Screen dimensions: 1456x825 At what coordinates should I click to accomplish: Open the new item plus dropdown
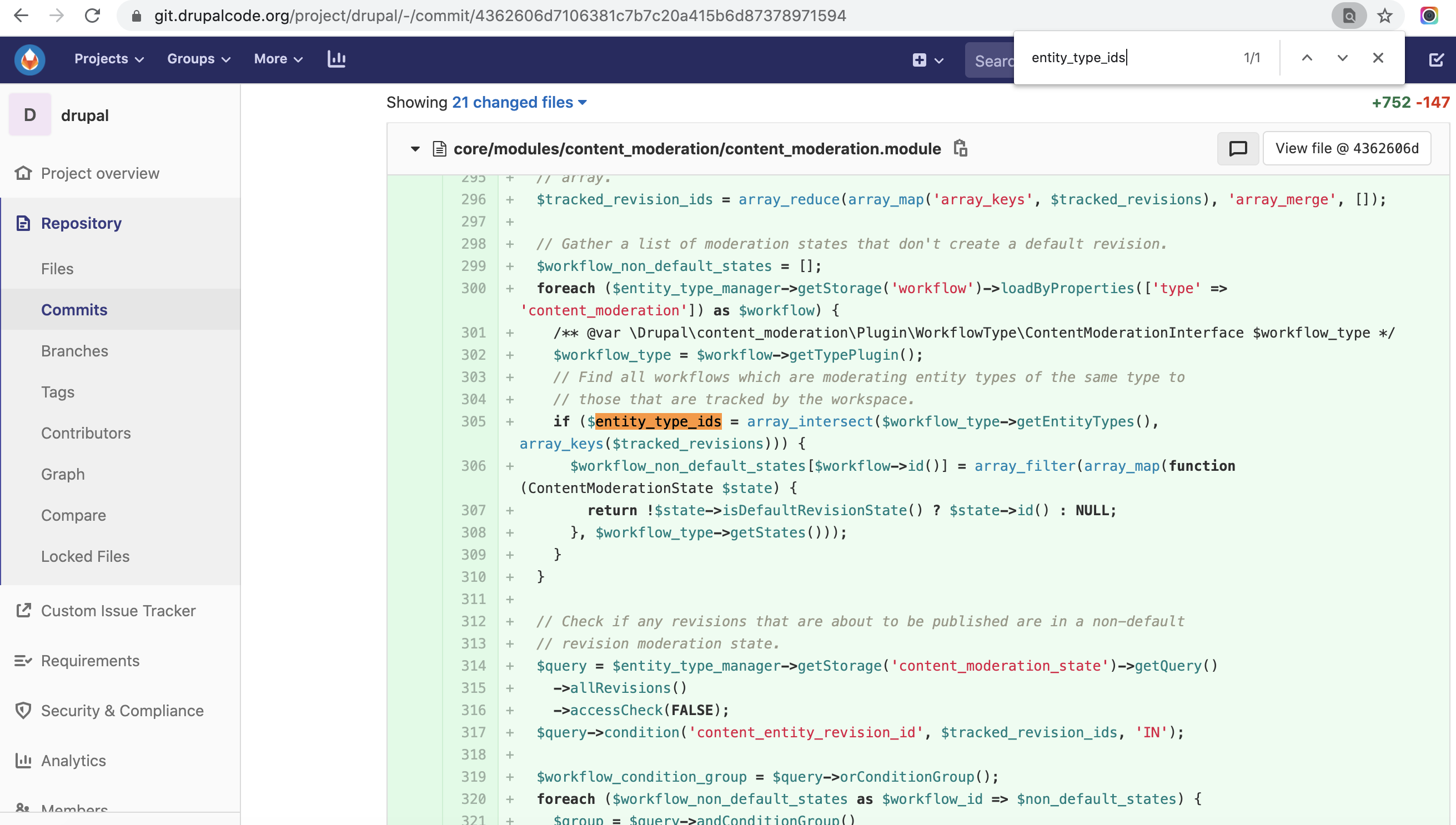(x=926, y=59)
